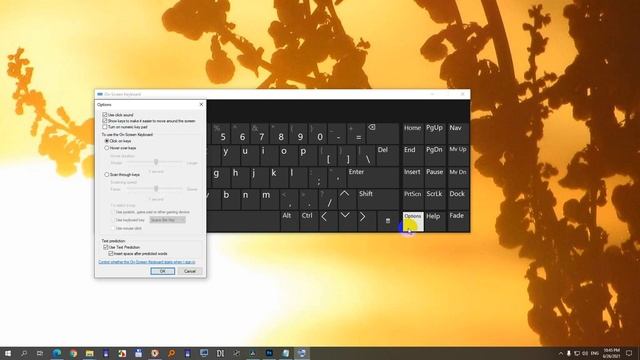
Task: Click the Home key
Action: coord(413,133)
